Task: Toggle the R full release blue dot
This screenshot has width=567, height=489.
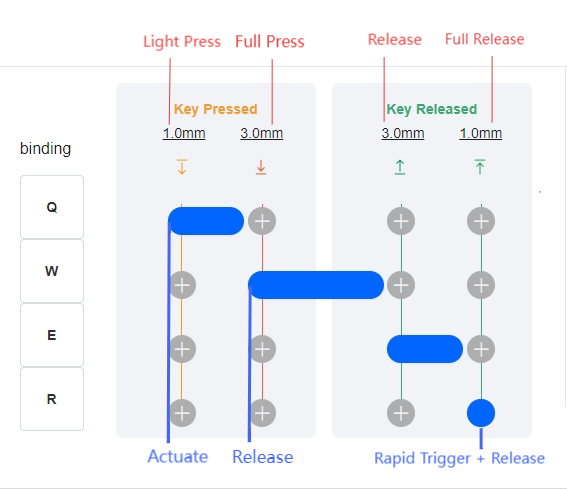Action: (x=481, y=413)
